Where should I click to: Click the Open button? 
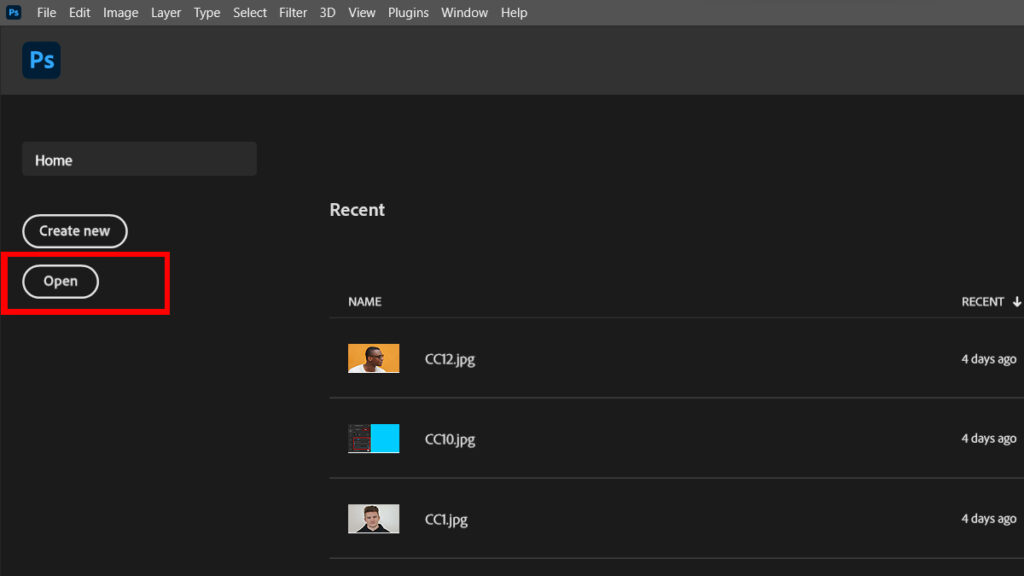click(61, 282)
